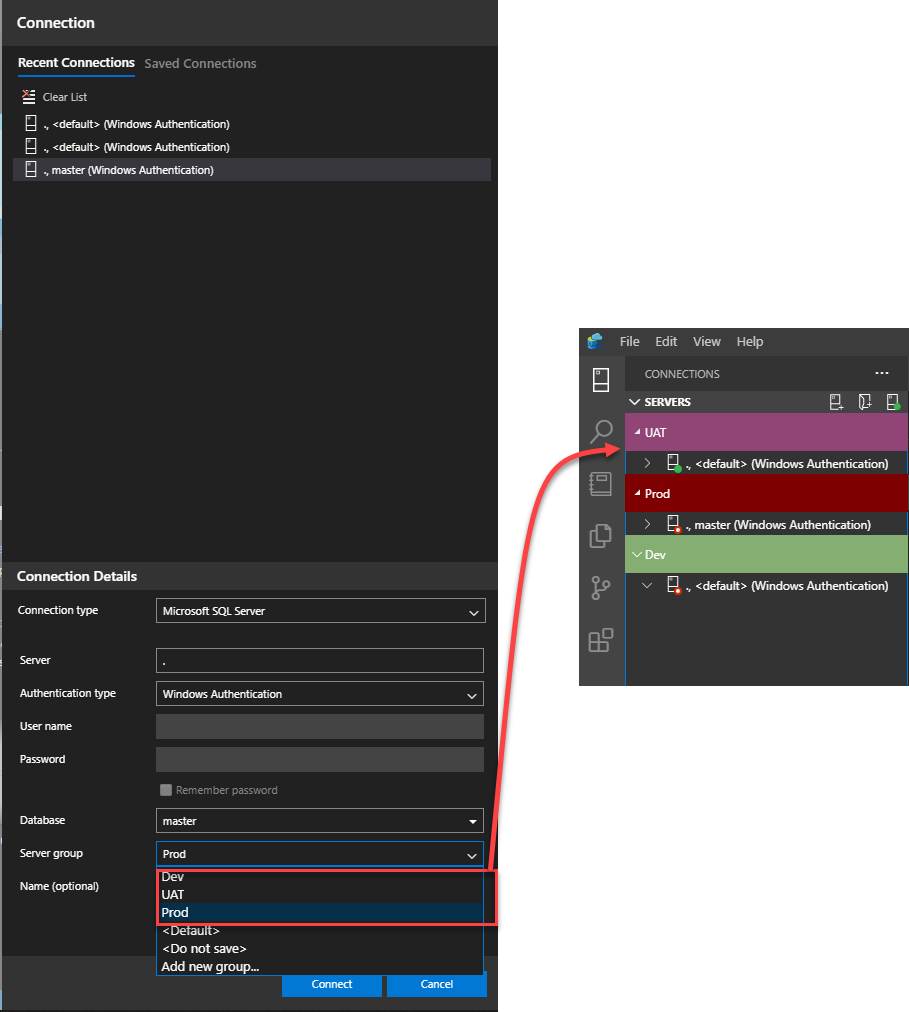Click server icon of the master recent connection
Image resolution: width=909 pixels, height=1012 pixels.
click(30, 170)
